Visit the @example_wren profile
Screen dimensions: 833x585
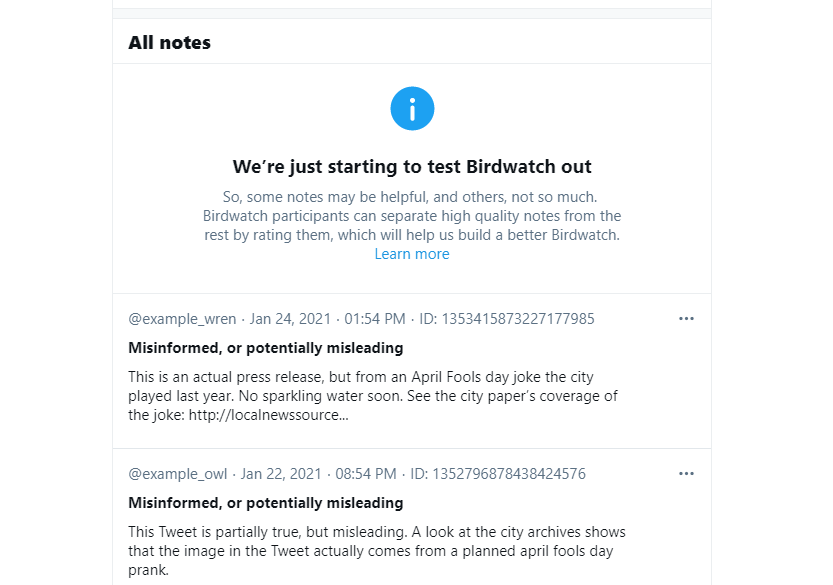(x=182, y=319)
